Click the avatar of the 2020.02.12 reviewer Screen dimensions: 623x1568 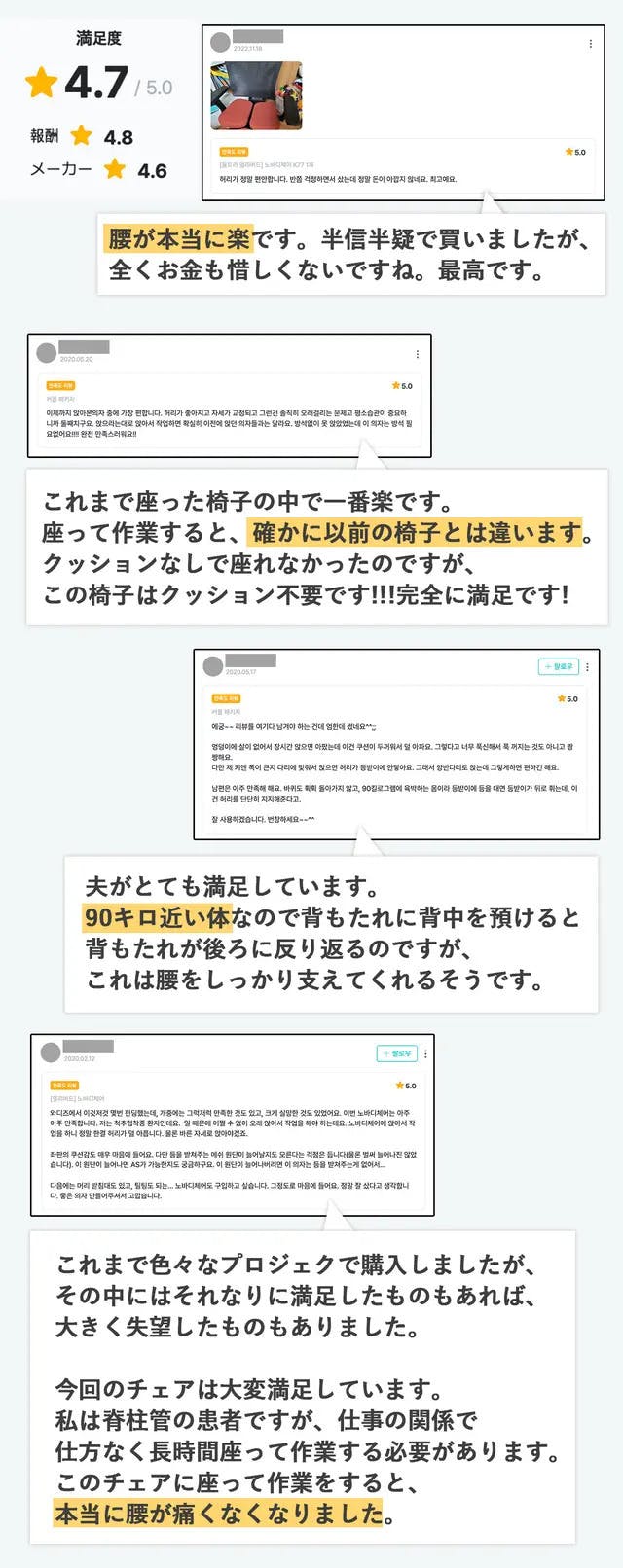tap(51, 1052)
